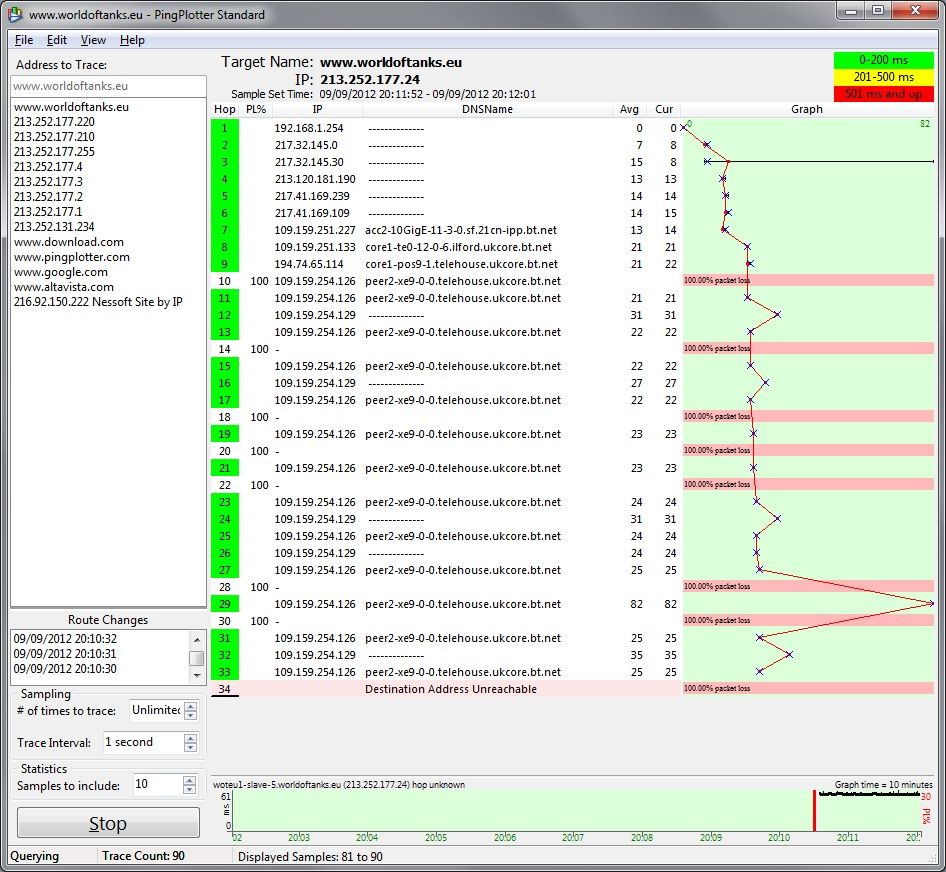Select 213.252.177.210 in address list
The height and width of the screenshot is (872, 946).
pyautogui.click(x=54, y=137)
